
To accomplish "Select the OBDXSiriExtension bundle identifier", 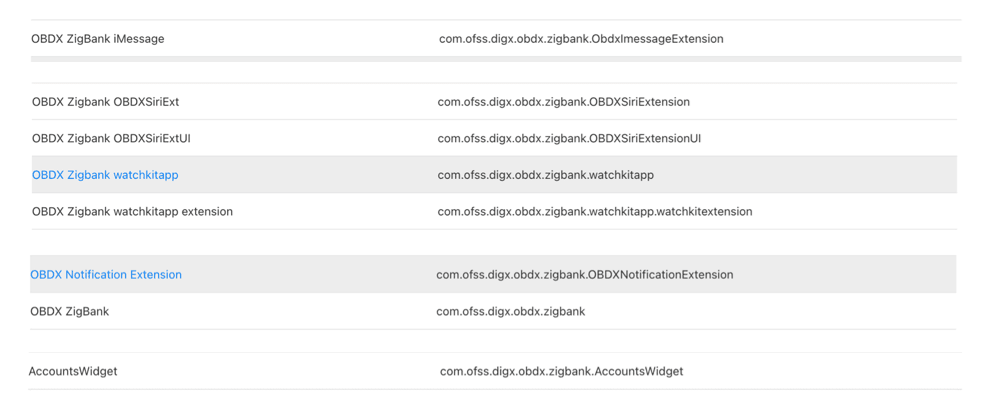I will [x=563, y=102].
